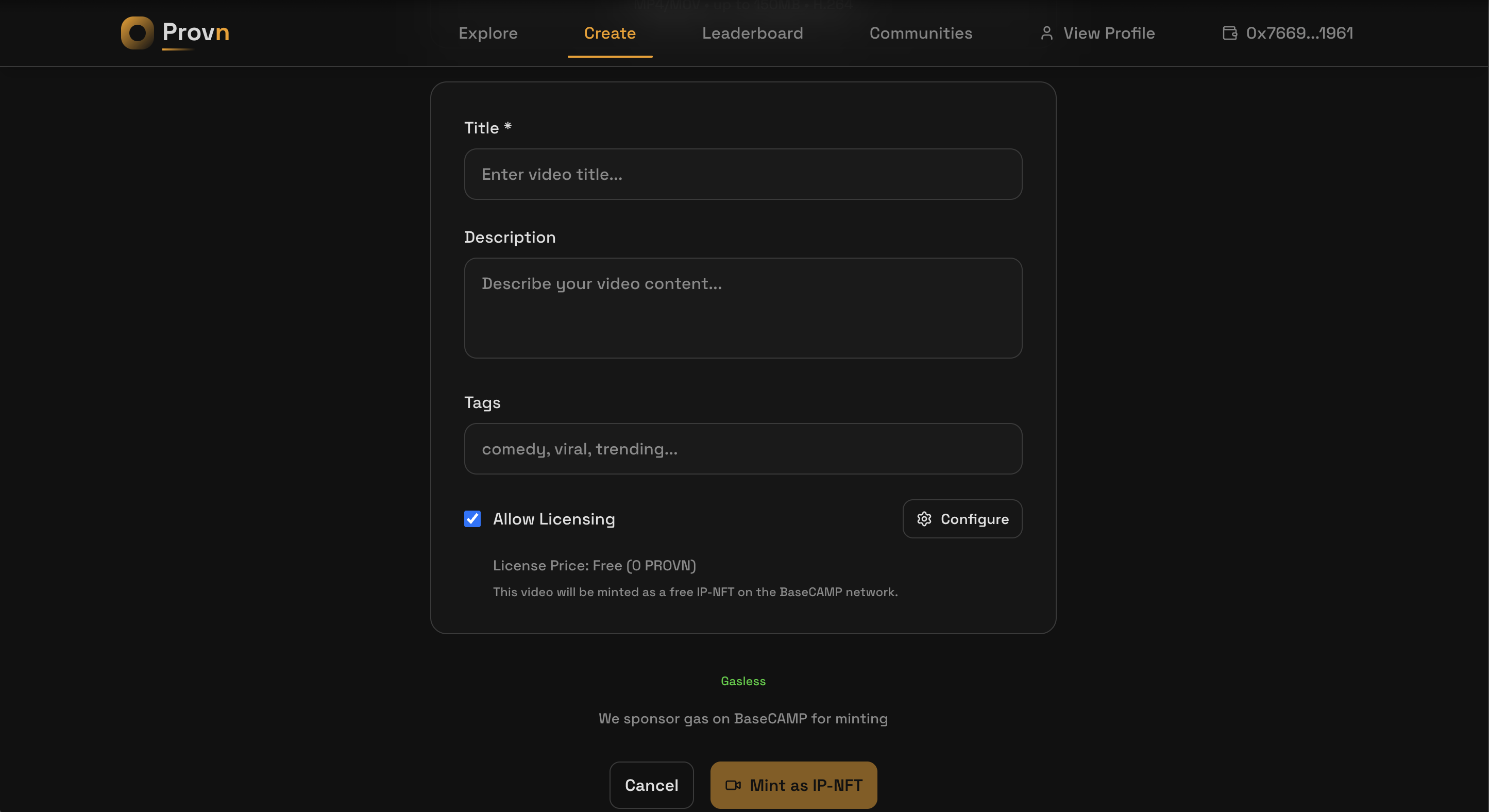Click into the Description text area
The image size is (1489, 812).
tap(743, 308)
